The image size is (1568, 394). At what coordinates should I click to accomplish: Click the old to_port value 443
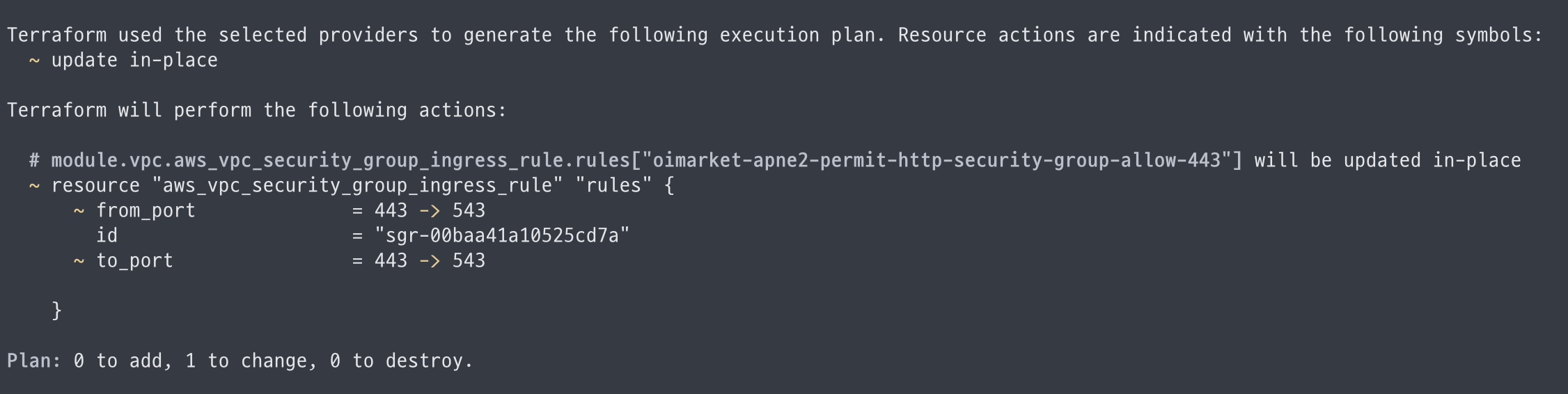391,261
